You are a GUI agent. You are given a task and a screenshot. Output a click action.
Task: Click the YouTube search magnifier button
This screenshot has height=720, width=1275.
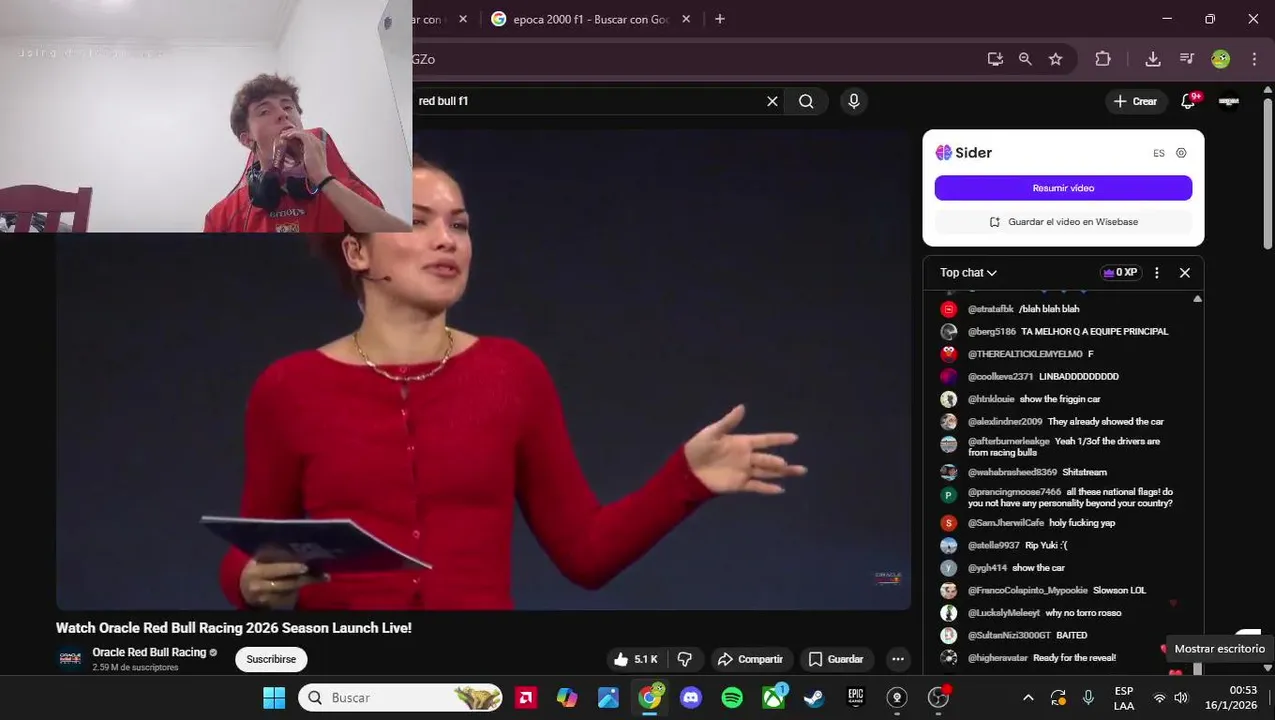coord(806,101)
